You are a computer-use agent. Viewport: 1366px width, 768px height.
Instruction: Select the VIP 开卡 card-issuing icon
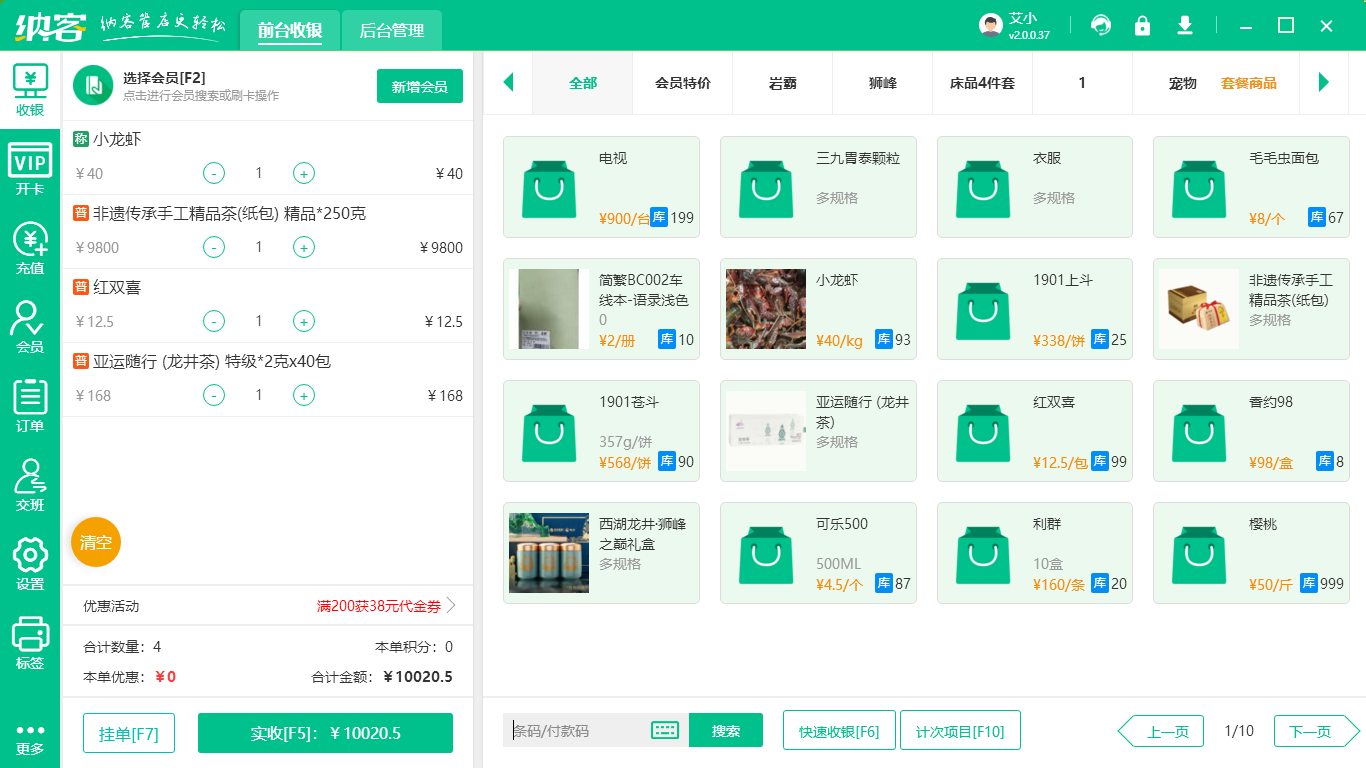click(x=30, y=168)
